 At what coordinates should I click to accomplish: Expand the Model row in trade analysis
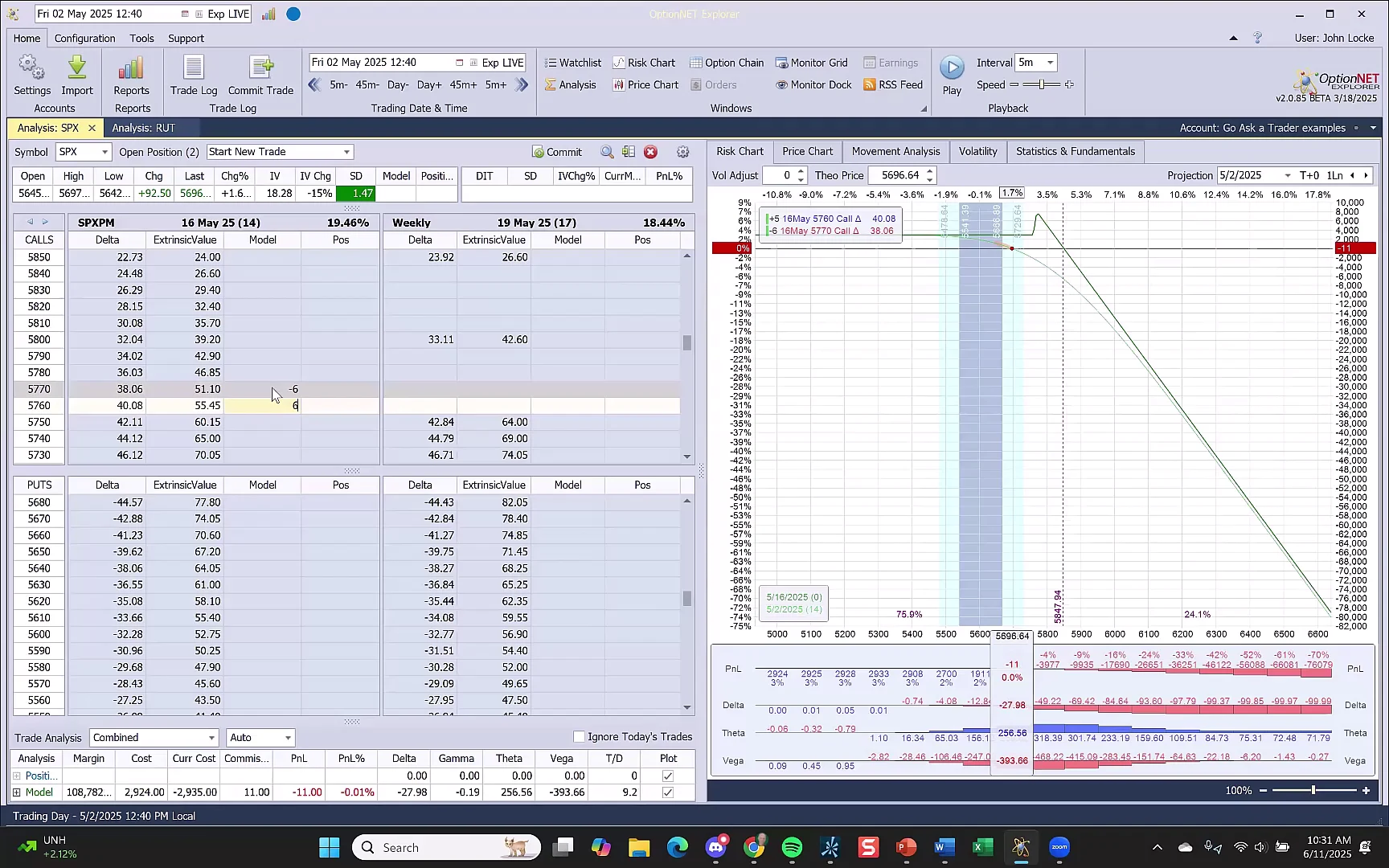click(x=17, y=792)
